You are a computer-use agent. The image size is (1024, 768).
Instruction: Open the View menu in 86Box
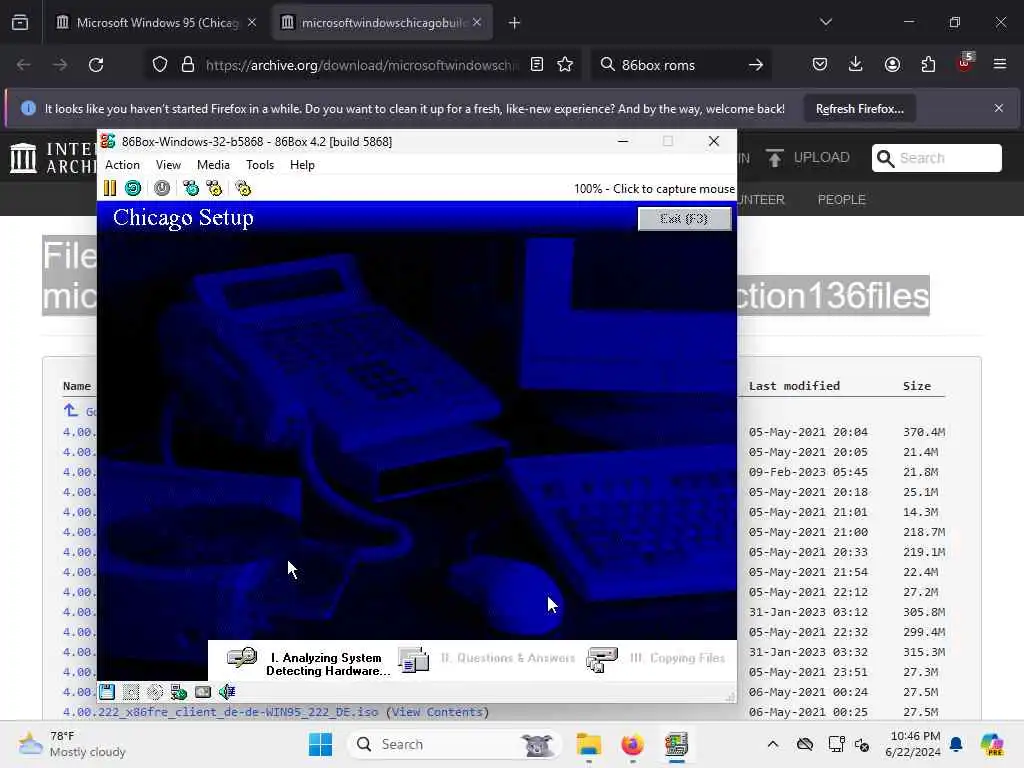pyautogui.click(x=168, y=165)
